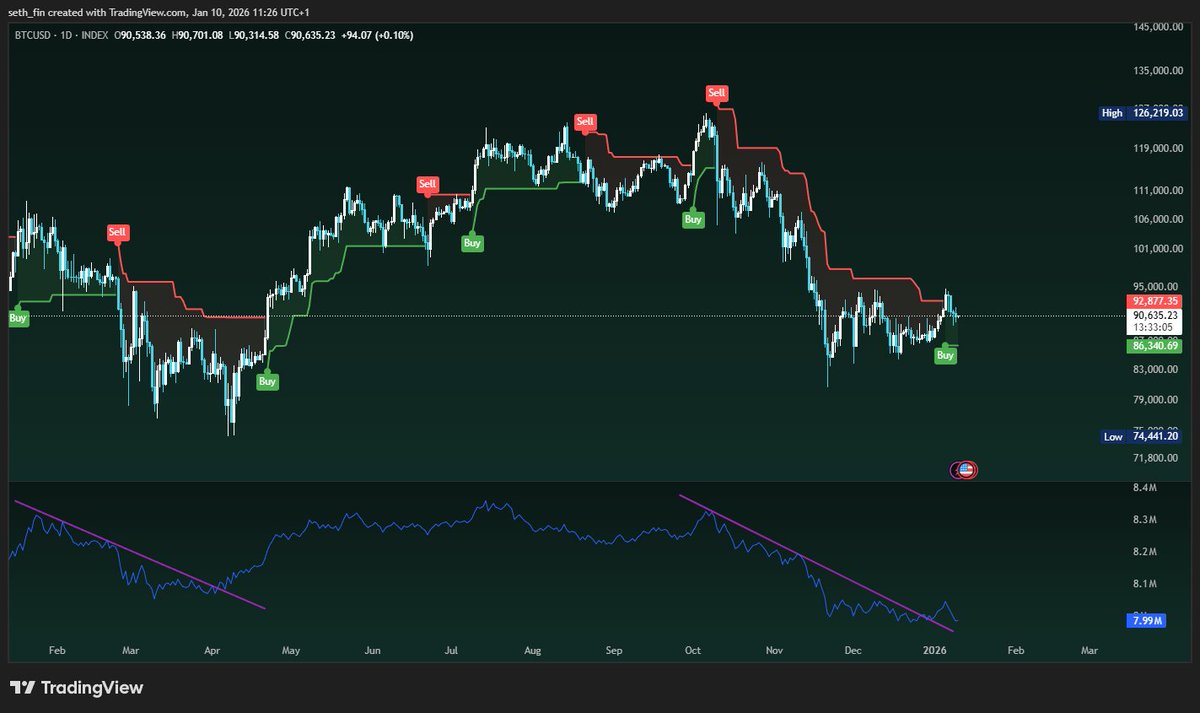Open the 1D timeframe selector
The image size is (1200, 713).
point(66,33)
